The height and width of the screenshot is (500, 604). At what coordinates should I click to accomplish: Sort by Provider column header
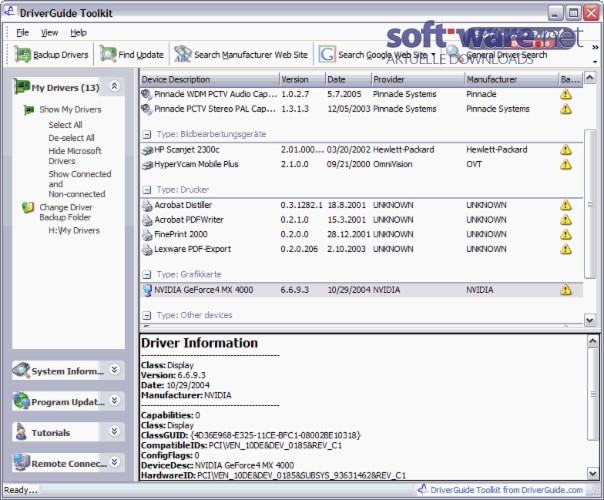pos(418,80)
